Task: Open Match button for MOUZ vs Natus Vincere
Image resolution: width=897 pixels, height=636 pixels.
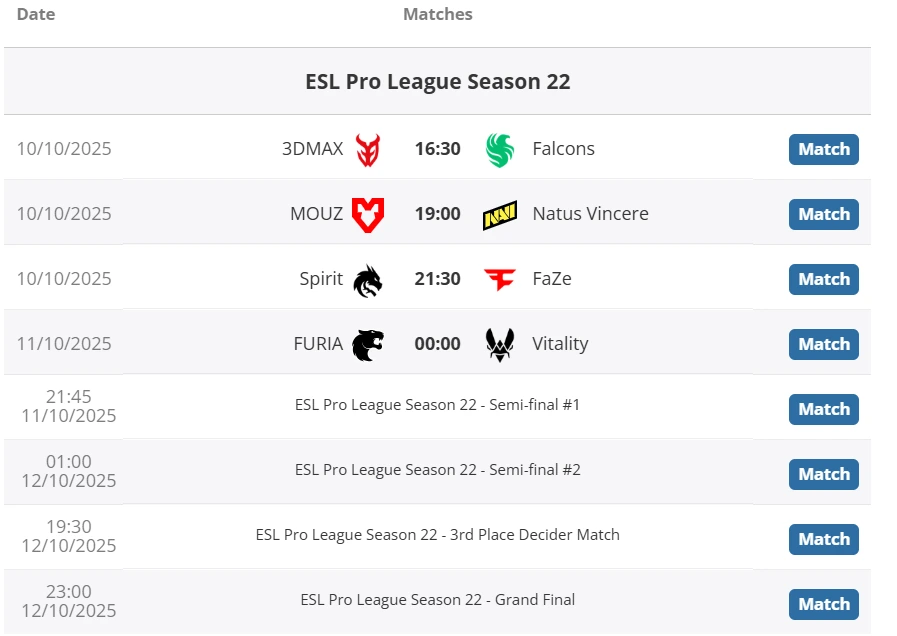Action: [823, 215]
